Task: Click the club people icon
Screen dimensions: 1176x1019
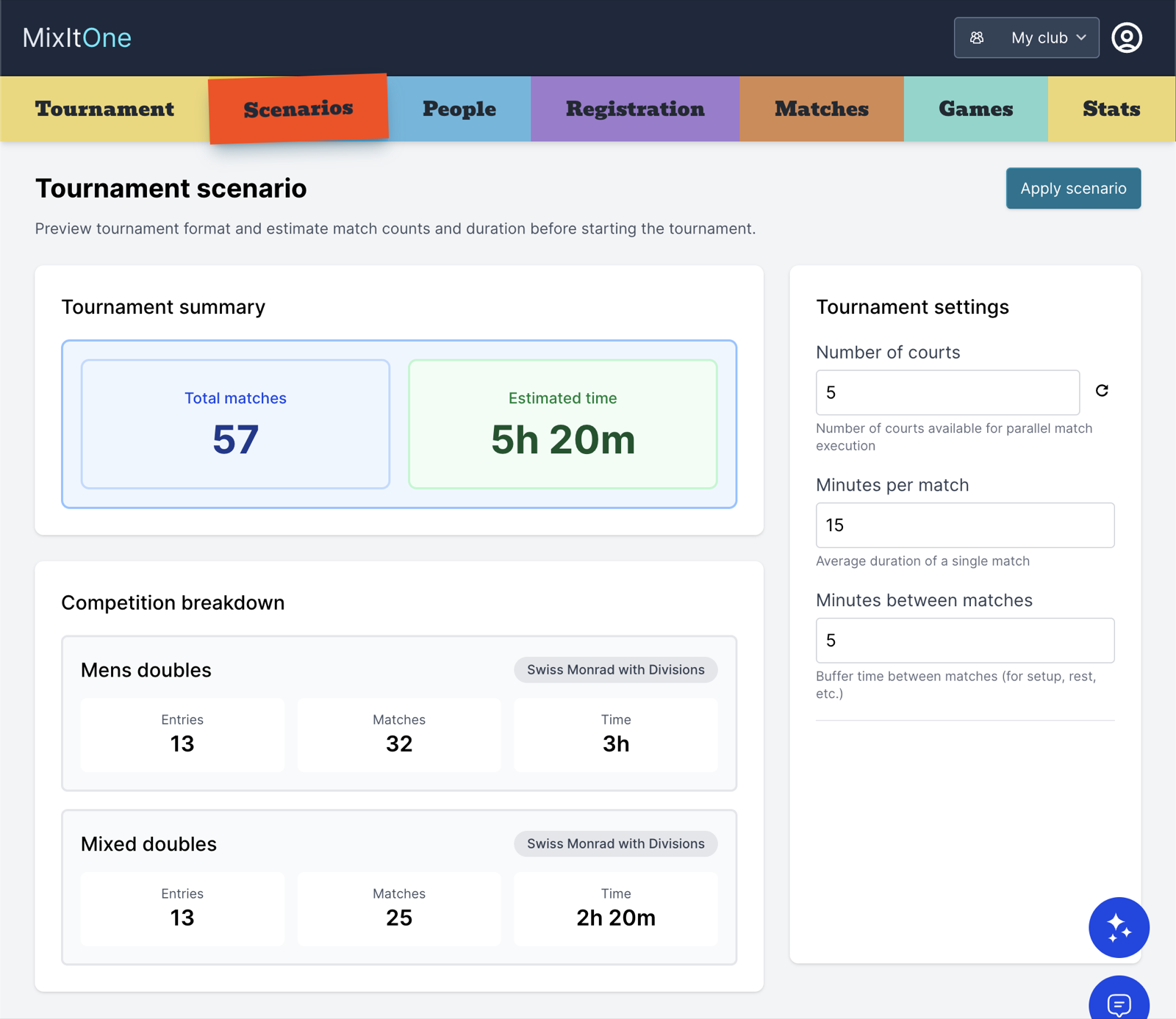Action: (x=977, y=37)
